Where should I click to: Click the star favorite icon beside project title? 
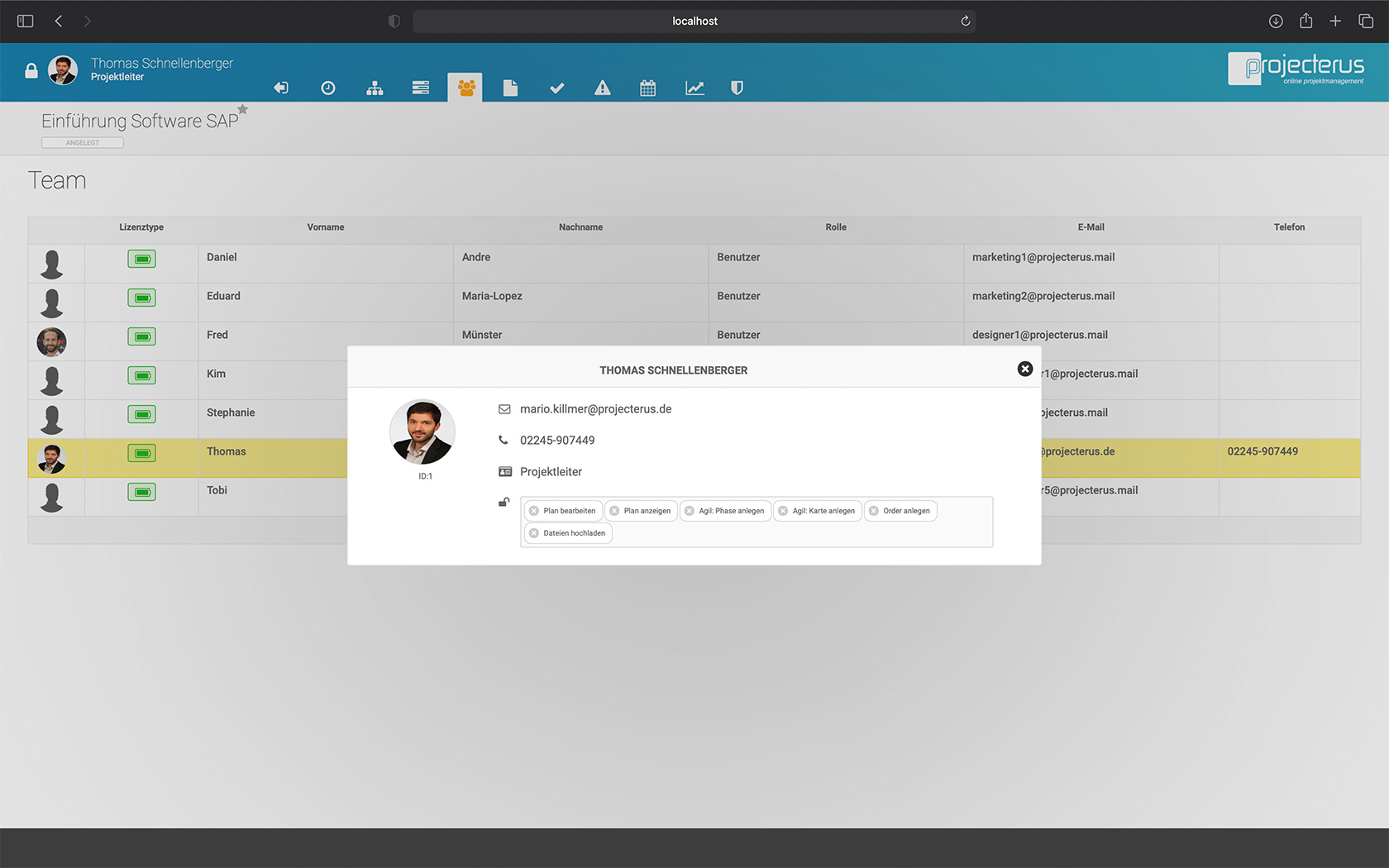pyautogui.click(x=243, y=109)
